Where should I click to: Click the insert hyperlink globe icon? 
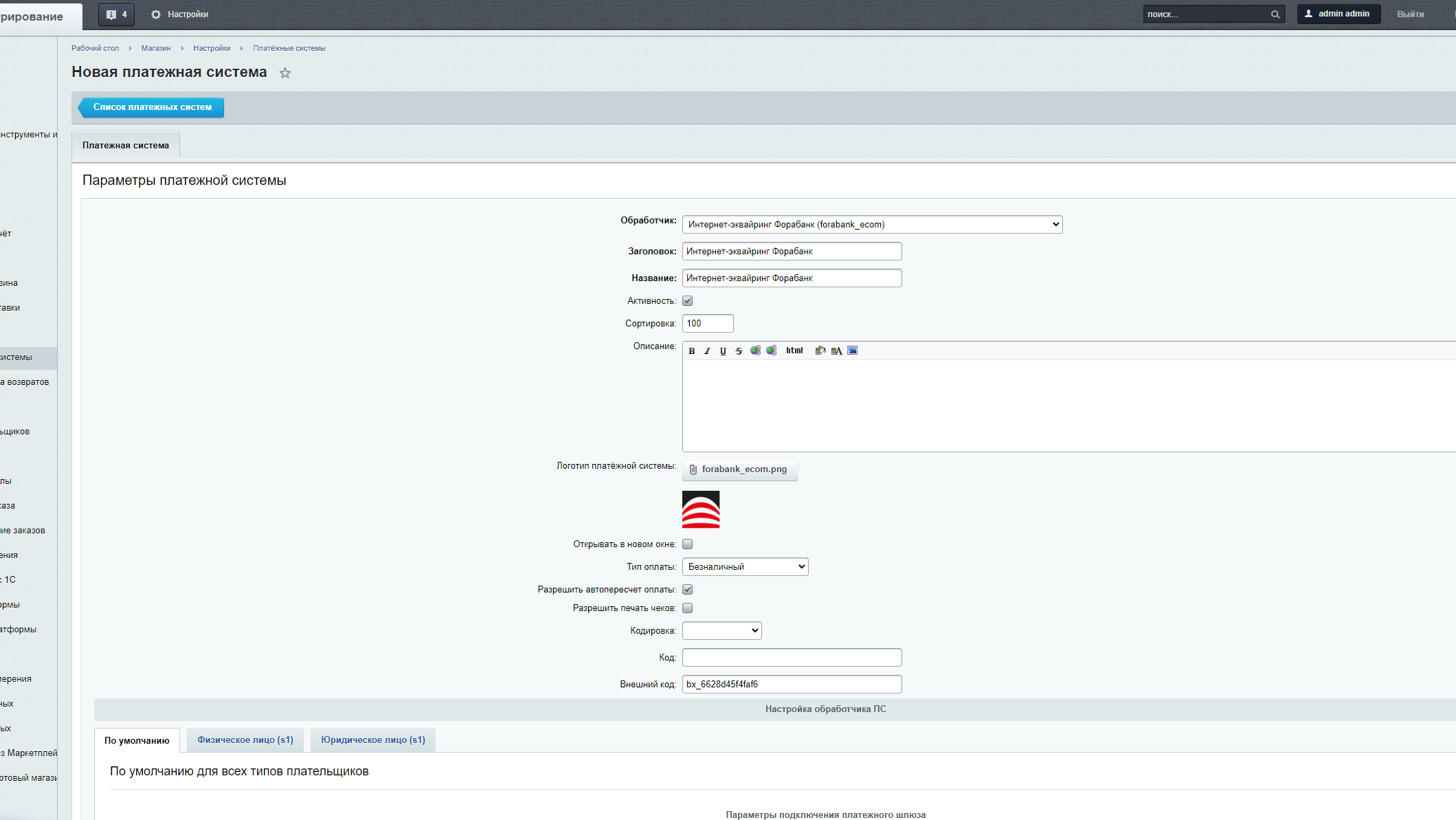click(x=755, y=351)
